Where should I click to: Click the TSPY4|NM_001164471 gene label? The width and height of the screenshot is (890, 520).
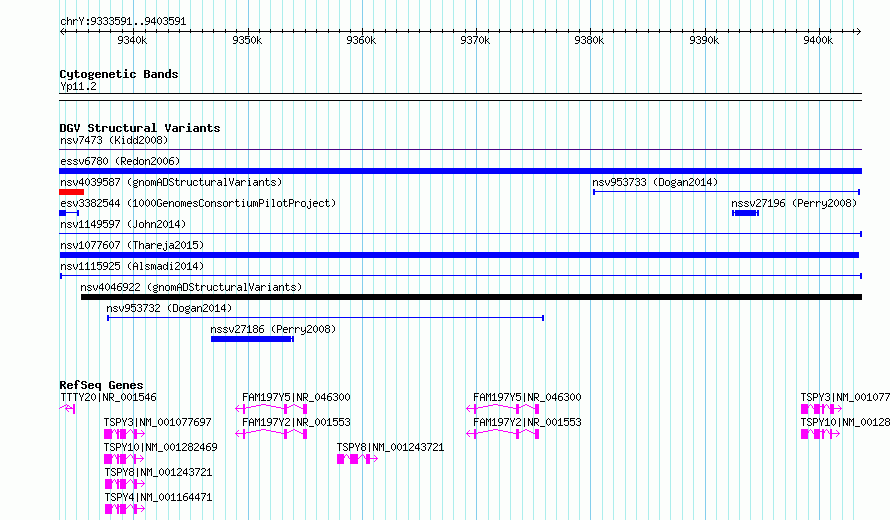tap(158, 497)
